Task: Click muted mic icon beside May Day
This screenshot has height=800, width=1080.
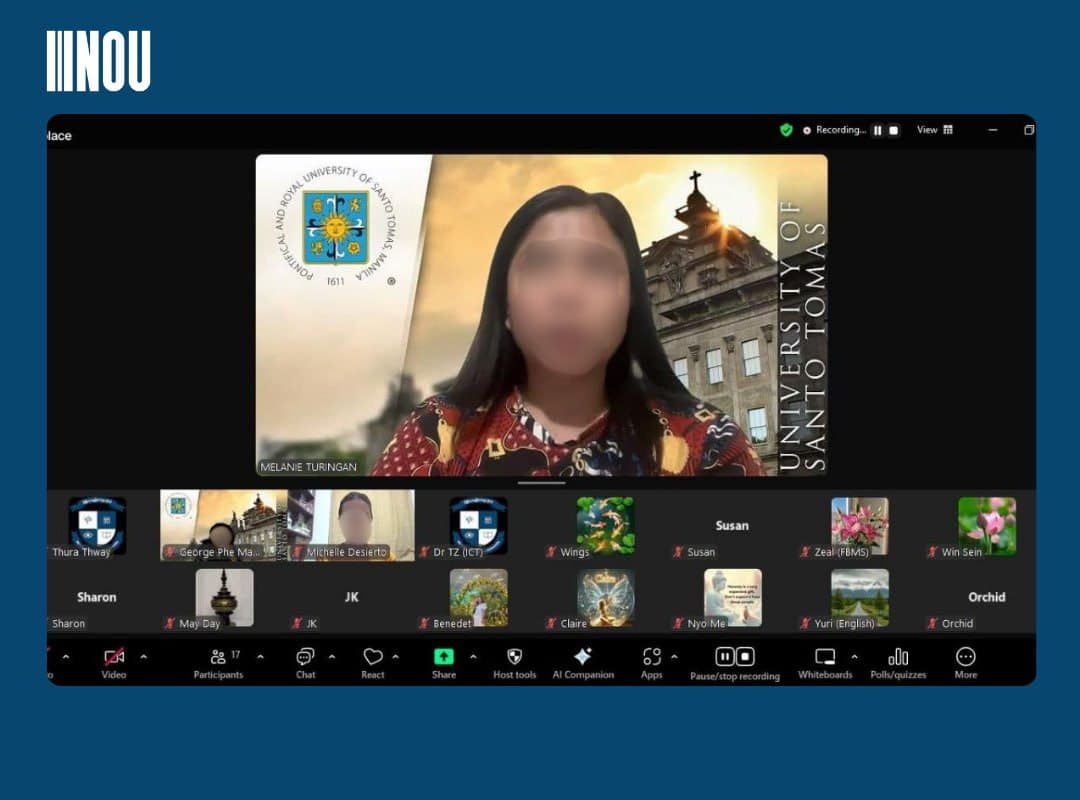Action: pos(169,624)
